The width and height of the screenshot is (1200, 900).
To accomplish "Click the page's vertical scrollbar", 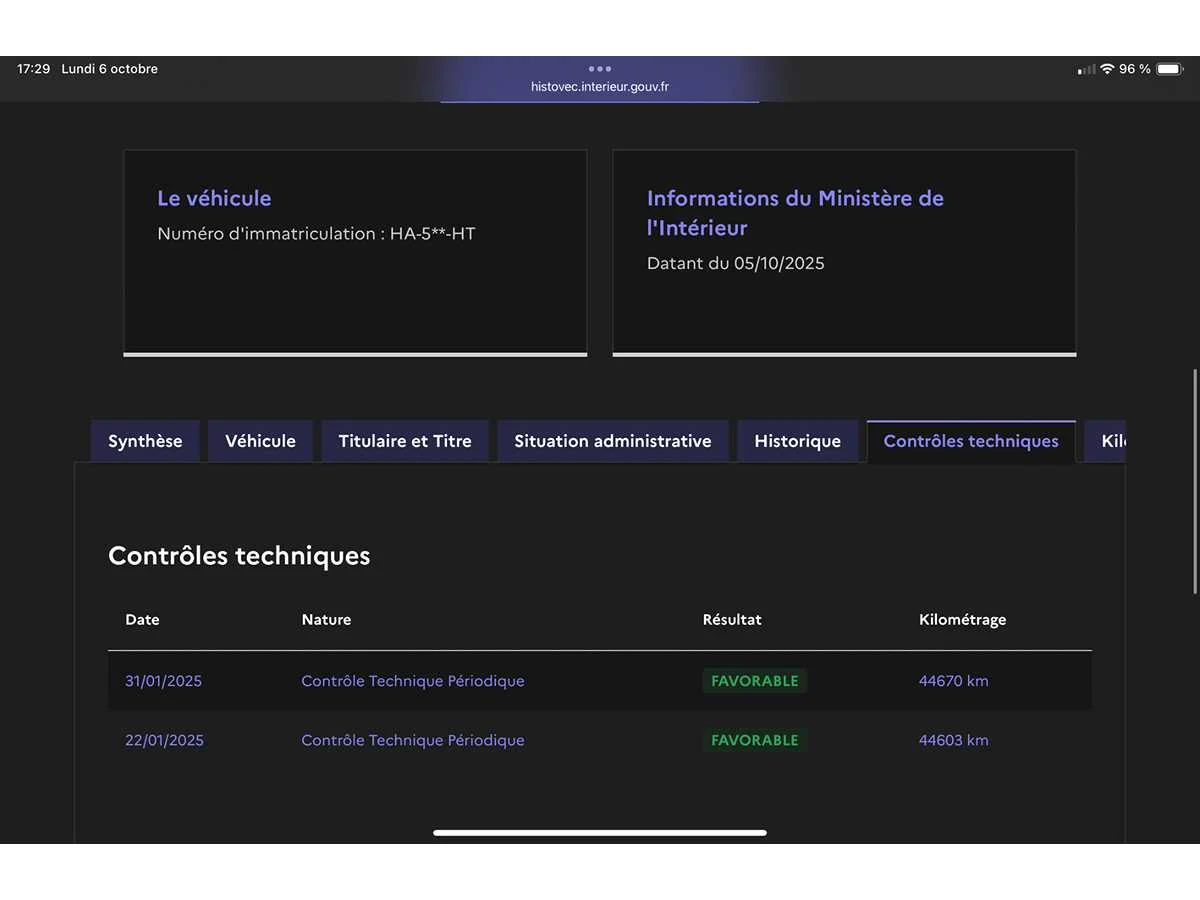I will point(1195,482).
